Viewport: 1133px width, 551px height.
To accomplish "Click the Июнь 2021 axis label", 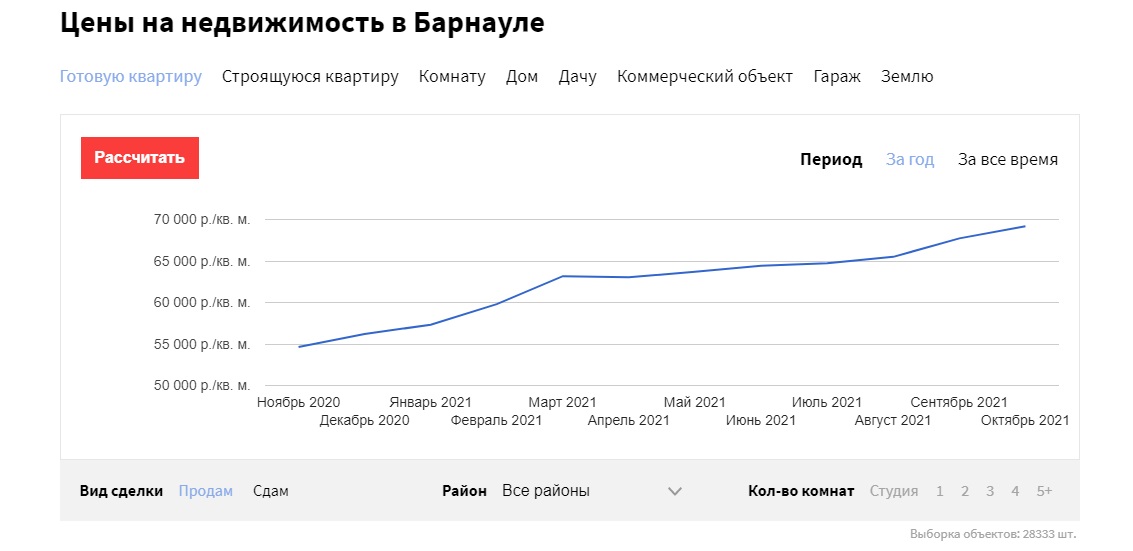I will 761,420.
